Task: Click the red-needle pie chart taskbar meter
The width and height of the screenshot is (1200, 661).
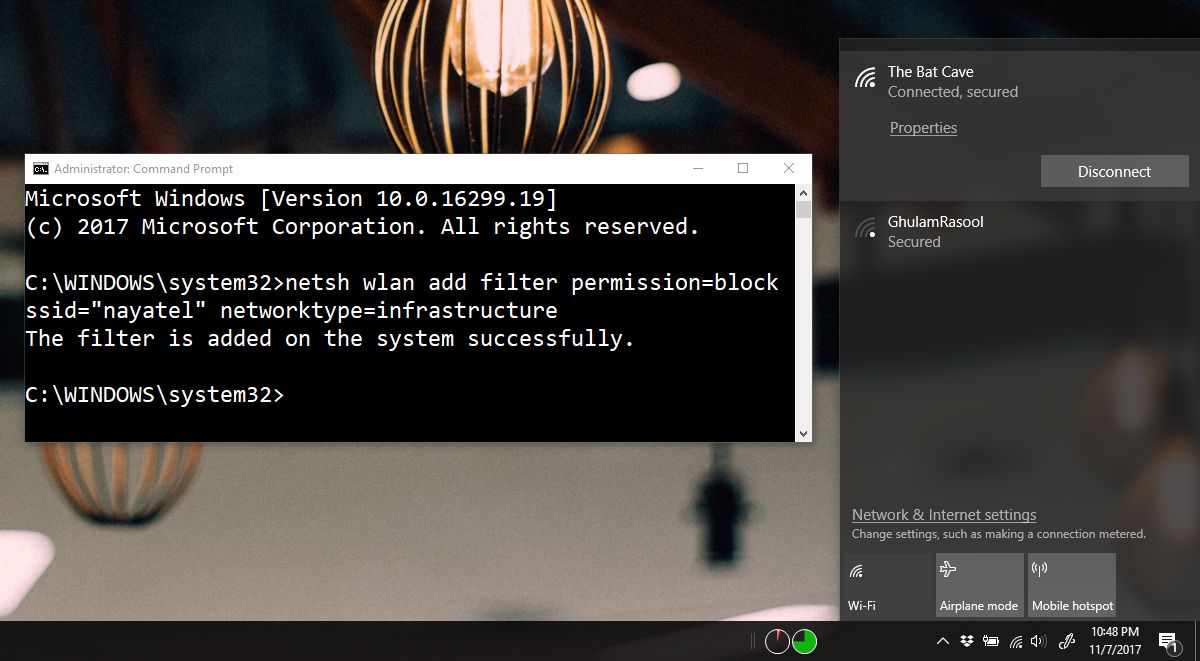Action: point(778,641)
